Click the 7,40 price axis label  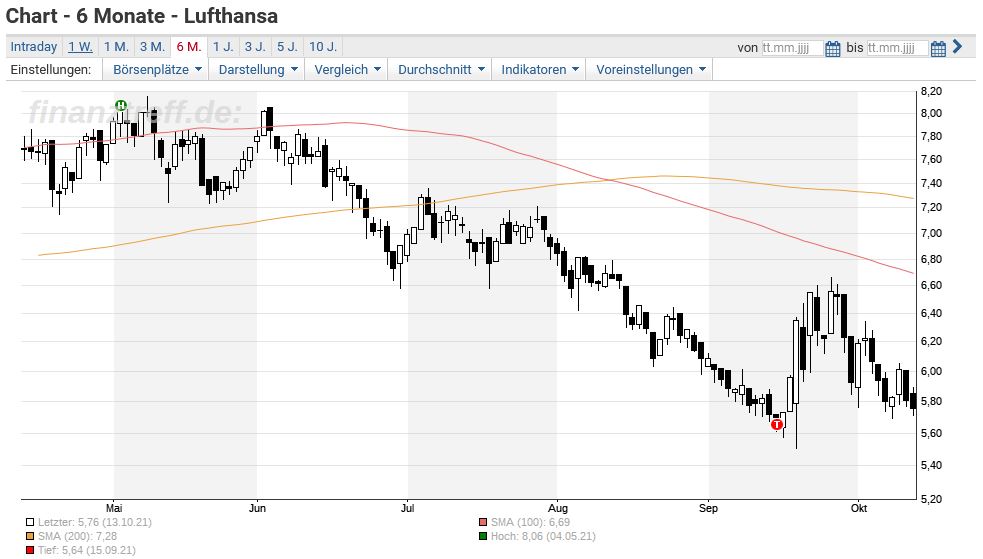[x=931, y=184]
